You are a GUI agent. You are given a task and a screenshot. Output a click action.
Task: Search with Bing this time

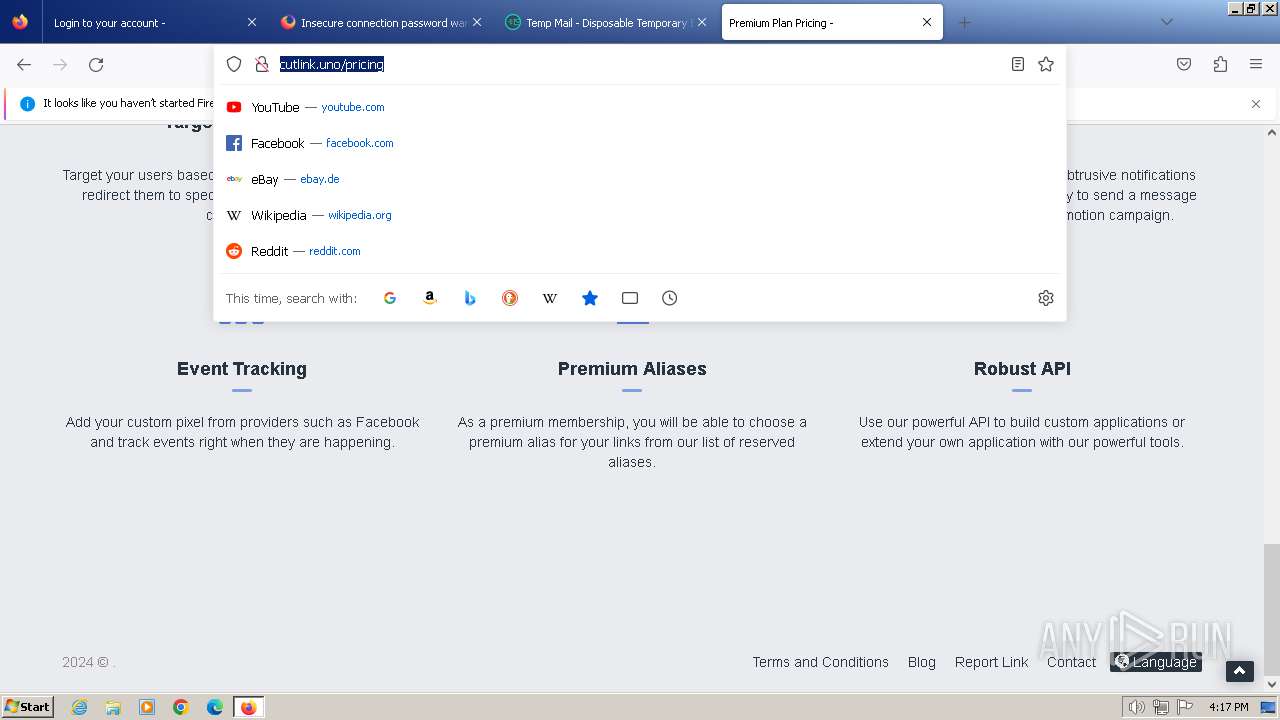470,298
